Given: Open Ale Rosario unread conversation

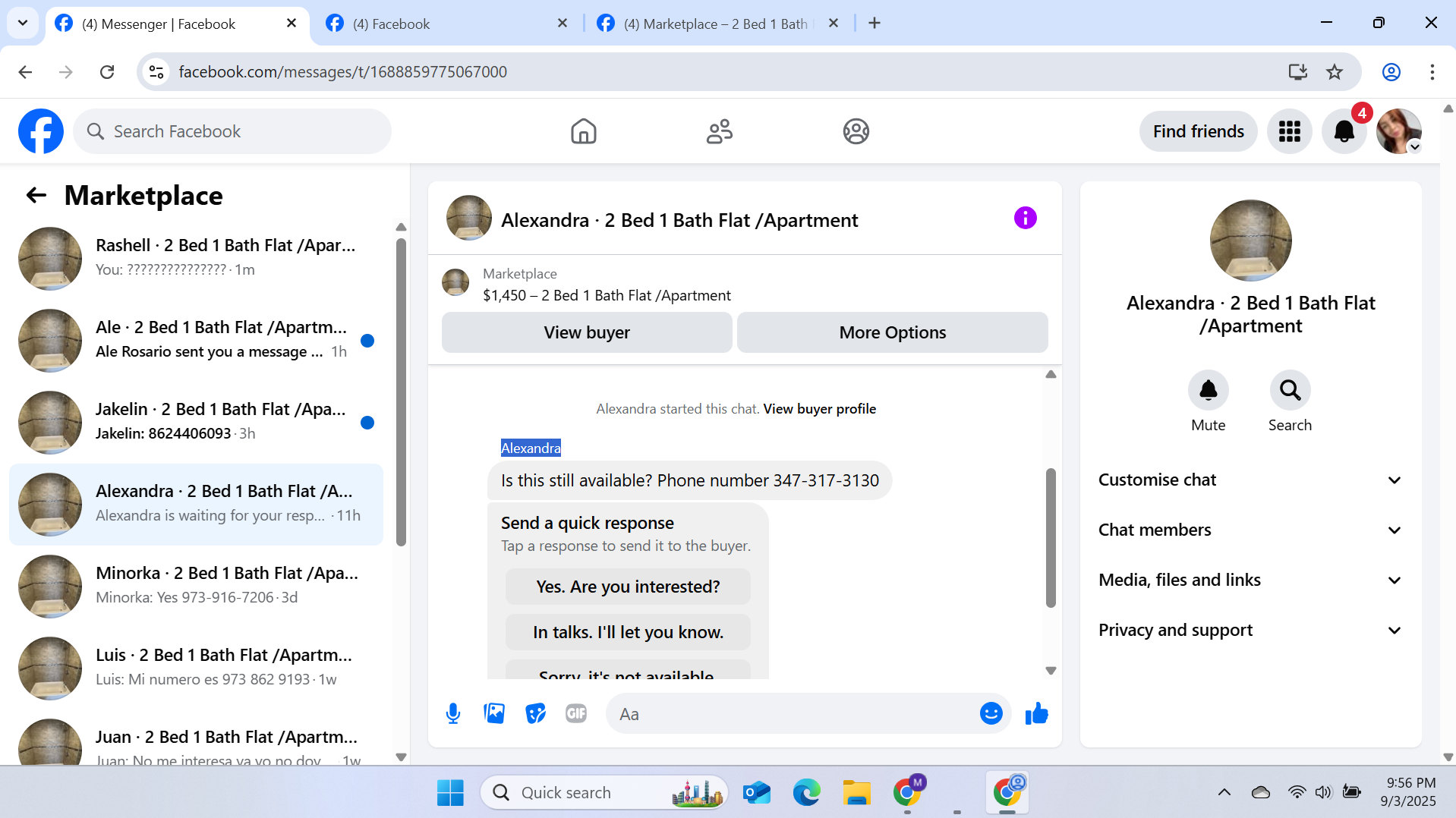Looking at the screenshot, I should (x=196, y=341).
